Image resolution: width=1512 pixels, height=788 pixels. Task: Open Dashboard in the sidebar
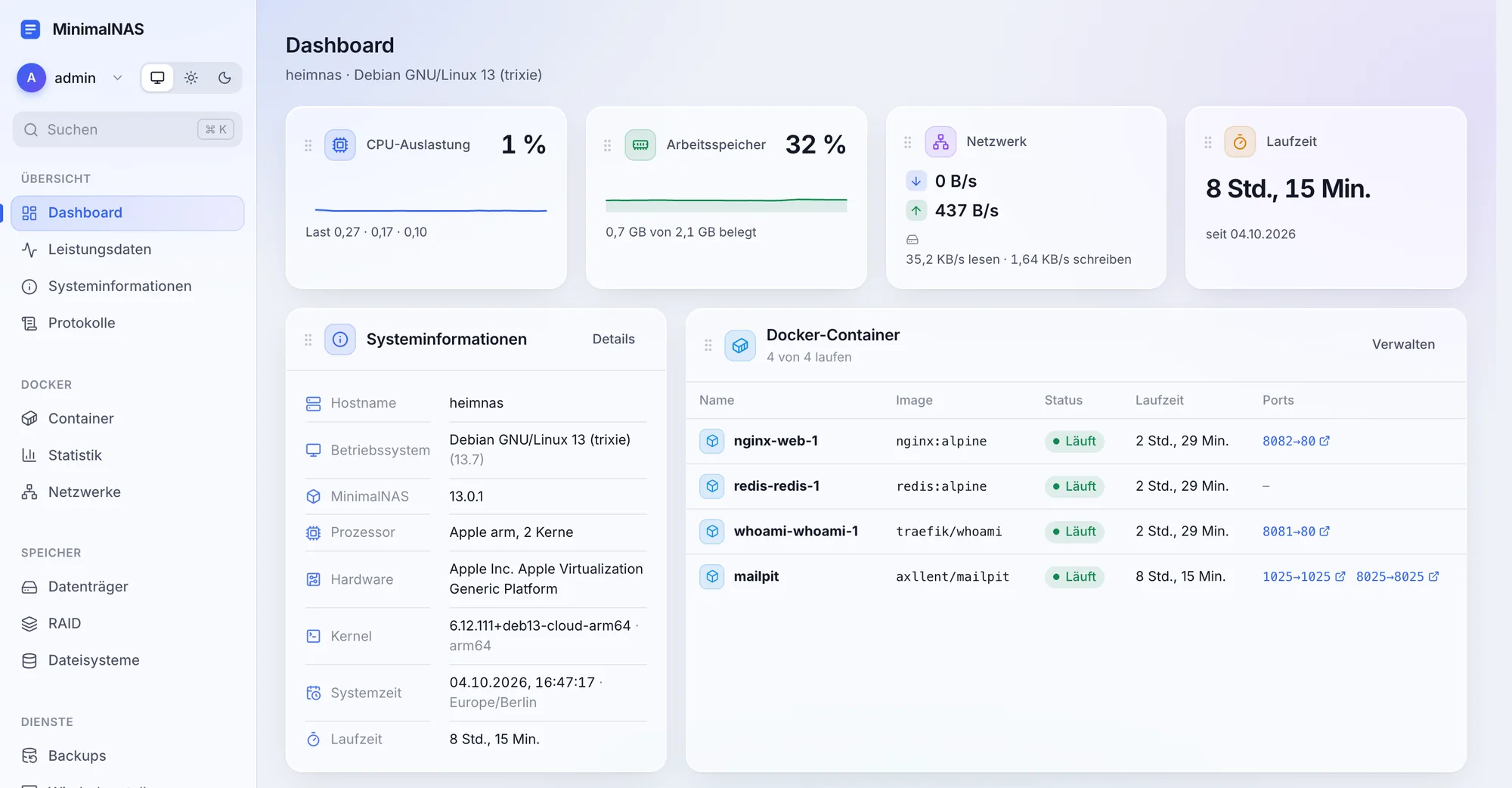click(x=127, y=213)
